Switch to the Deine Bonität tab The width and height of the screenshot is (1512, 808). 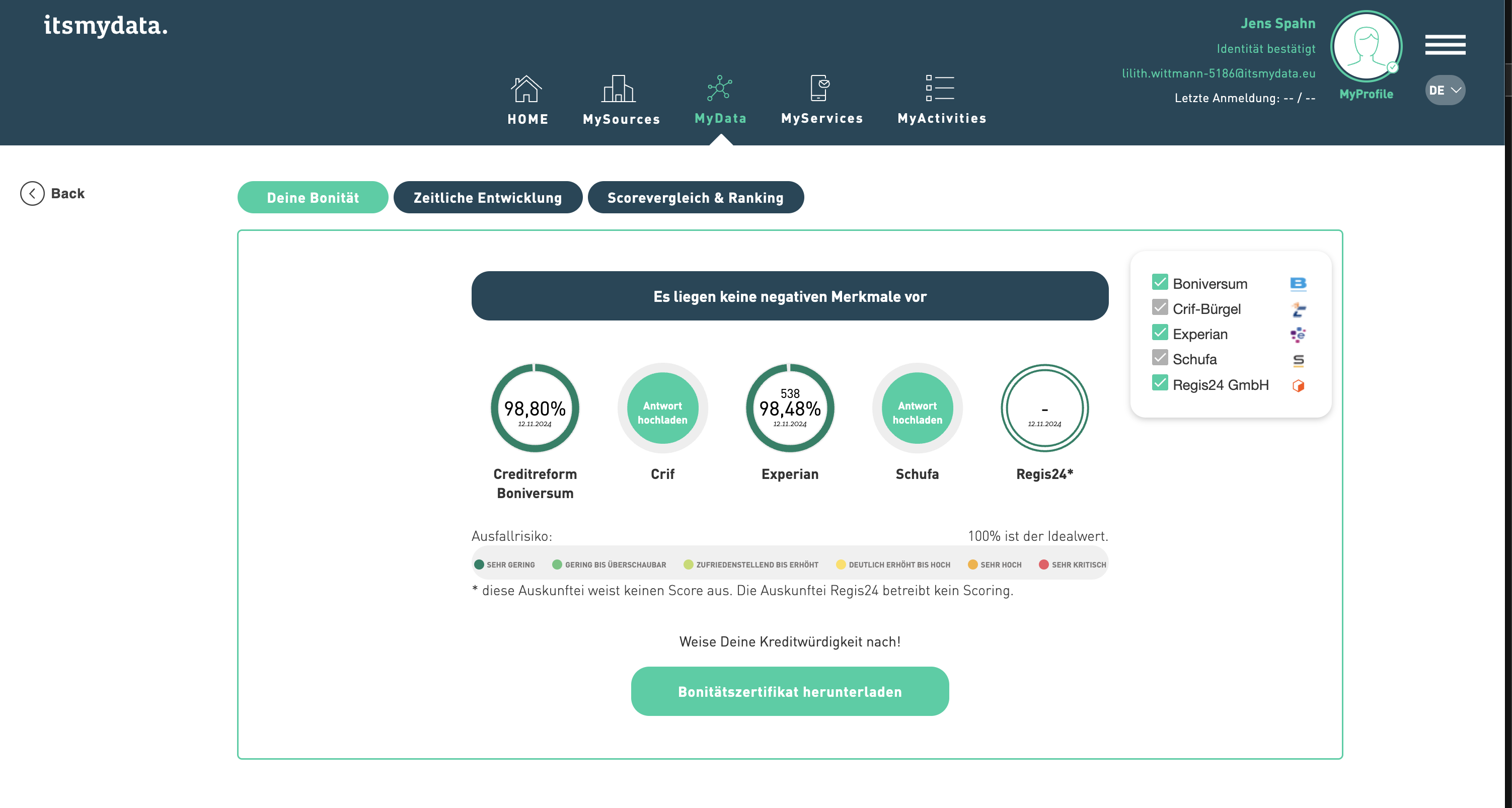tap(313, 198)
